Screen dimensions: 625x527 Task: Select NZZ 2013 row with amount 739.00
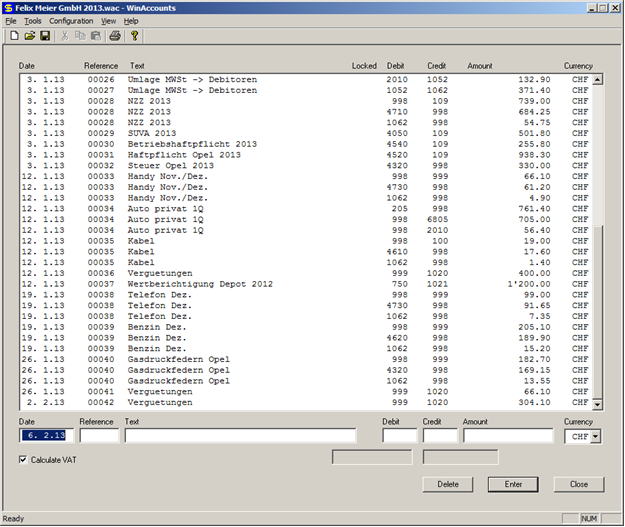click(306, 101)
